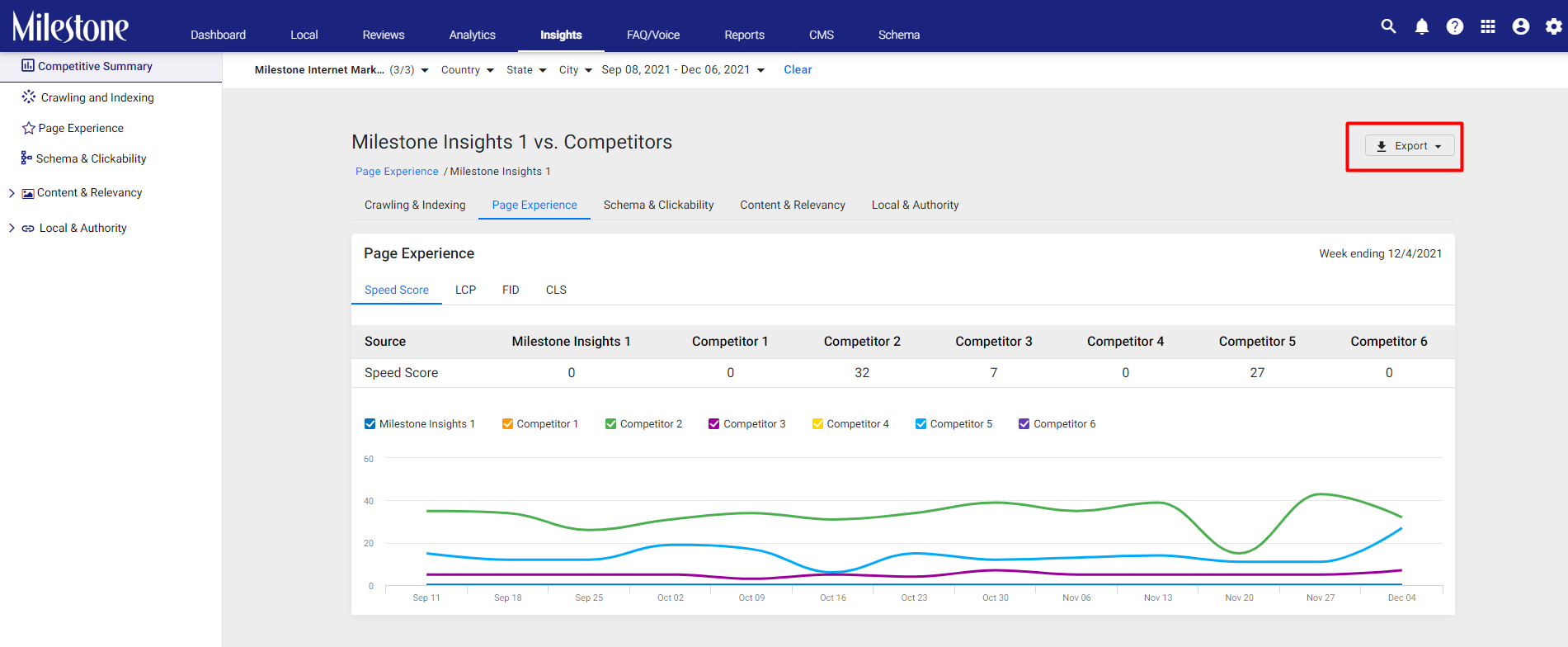
Task: Uncheck the Milestone Insights 1 checkbox
Action: click(370, 423)
